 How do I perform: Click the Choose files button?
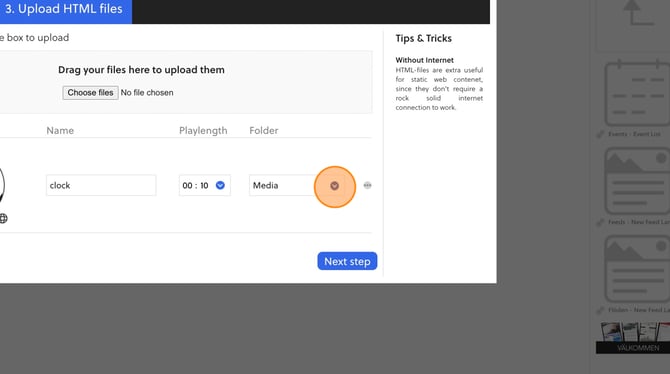(90, 93)
